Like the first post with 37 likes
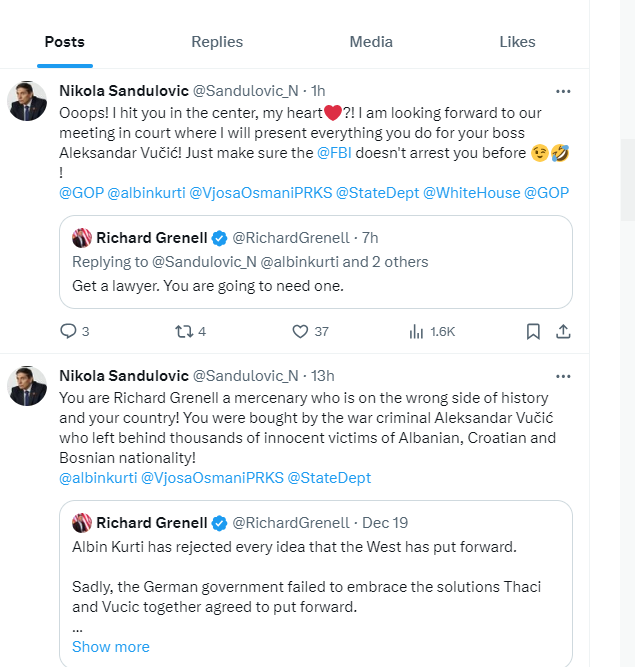 (x=300, y=332)
